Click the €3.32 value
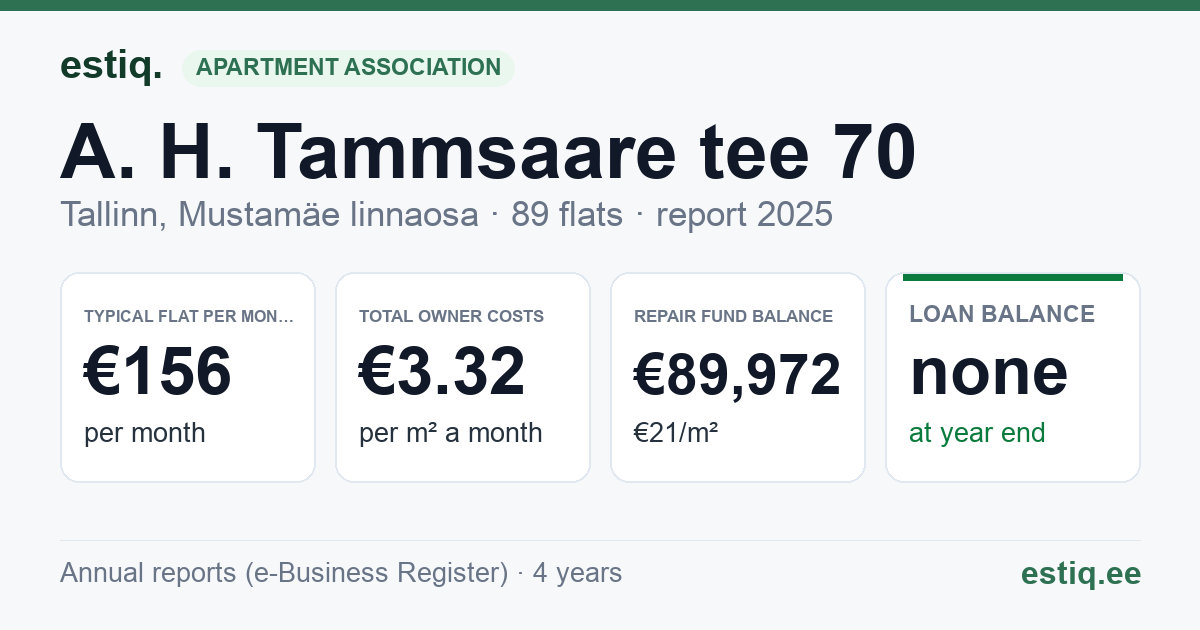The height and width of the screenshot is (630, 1200). point(442,371)
